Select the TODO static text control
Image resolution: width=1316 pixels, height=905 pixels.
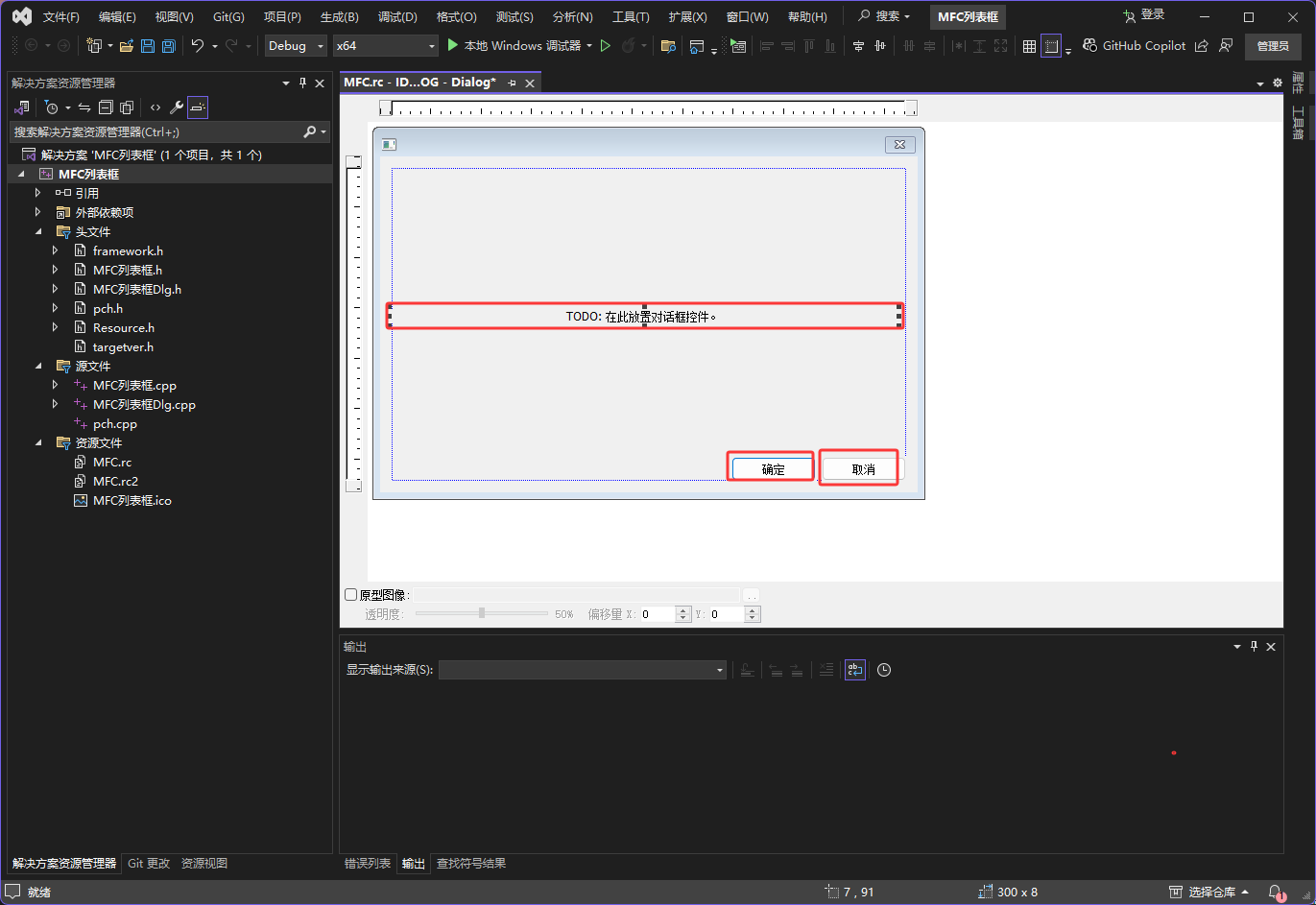644,316
